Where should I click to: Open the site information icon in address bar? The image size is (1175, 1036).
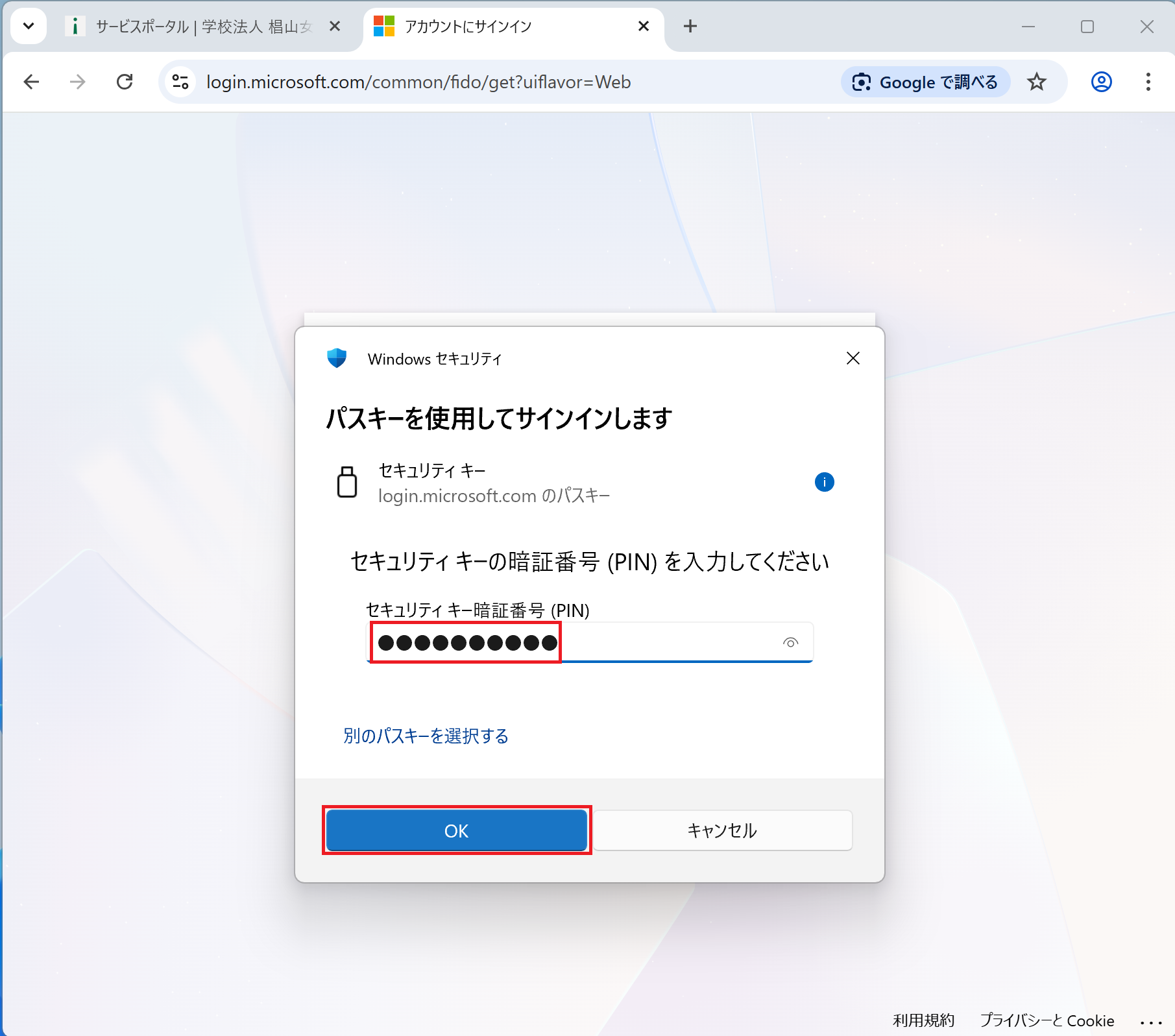pyautogui.click(x=180, y=82)
